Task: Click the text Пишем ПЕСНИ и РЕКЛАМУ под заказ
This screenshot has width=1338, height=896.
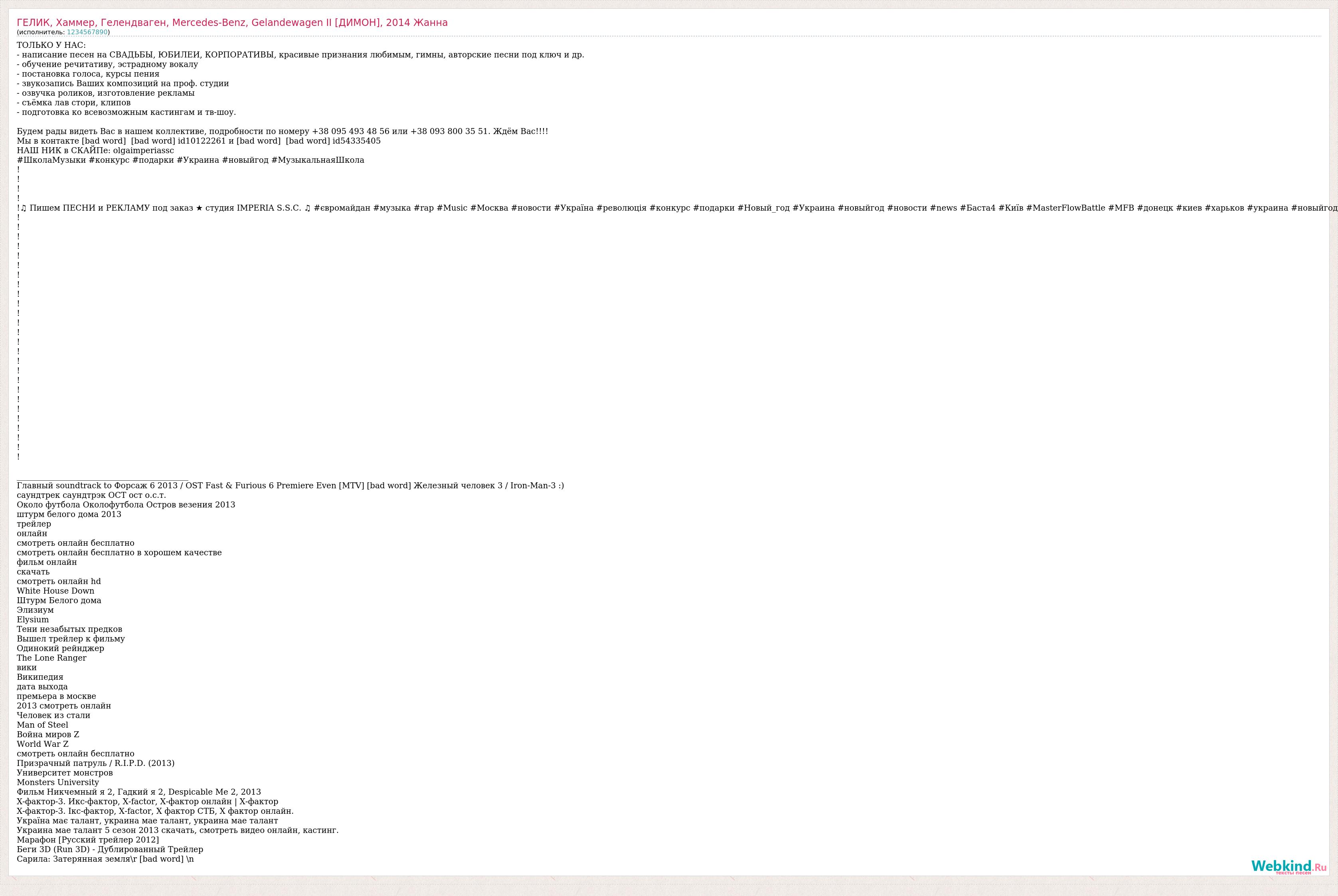Action: point(111,208)
